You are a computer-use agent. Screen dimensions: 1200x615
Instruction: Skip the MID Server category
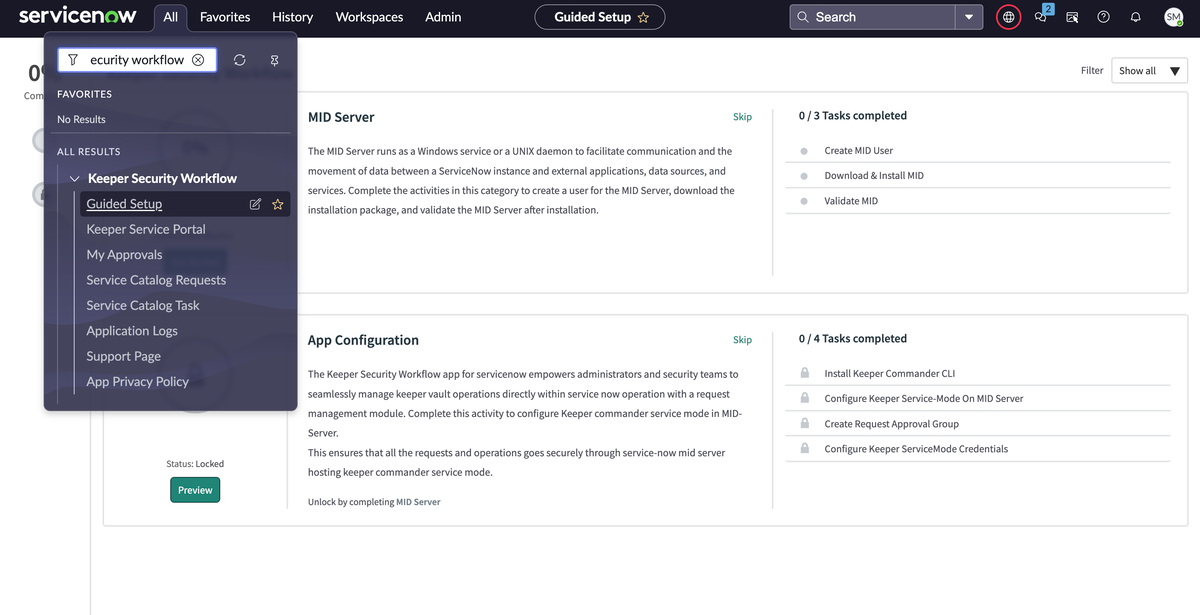pyautogui.click(x=742, y=117)
